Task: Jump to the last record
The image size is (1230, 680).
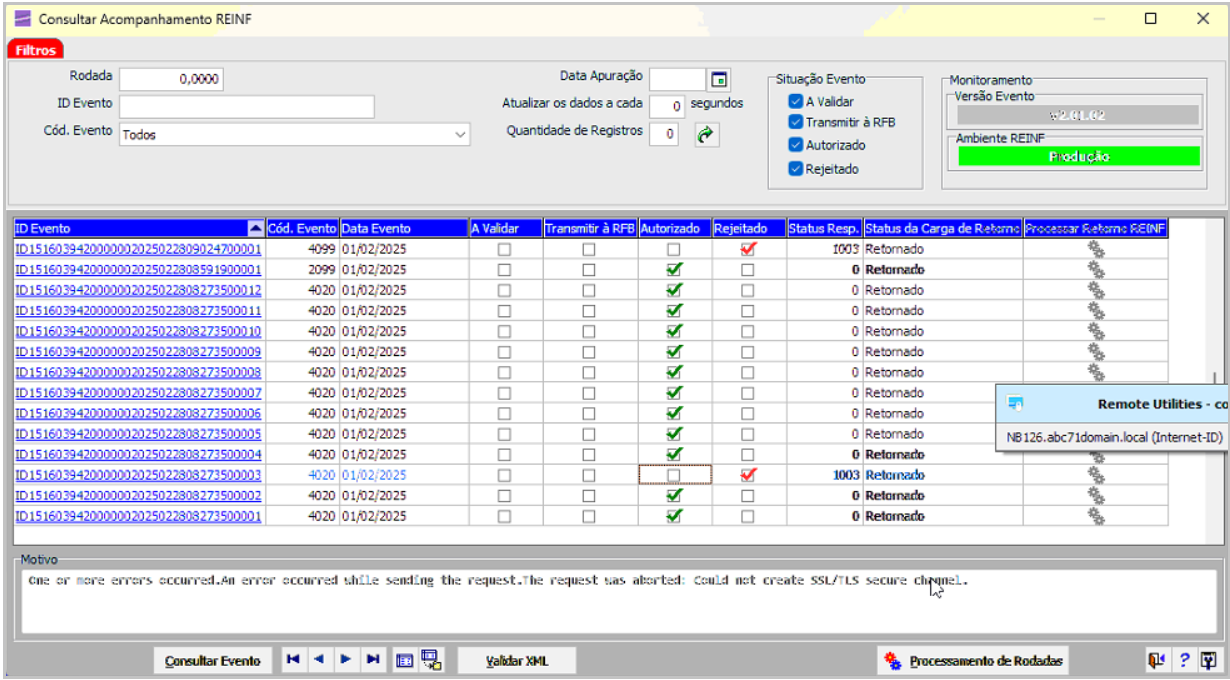Action: pyautogui.click(x=372, y=660)
